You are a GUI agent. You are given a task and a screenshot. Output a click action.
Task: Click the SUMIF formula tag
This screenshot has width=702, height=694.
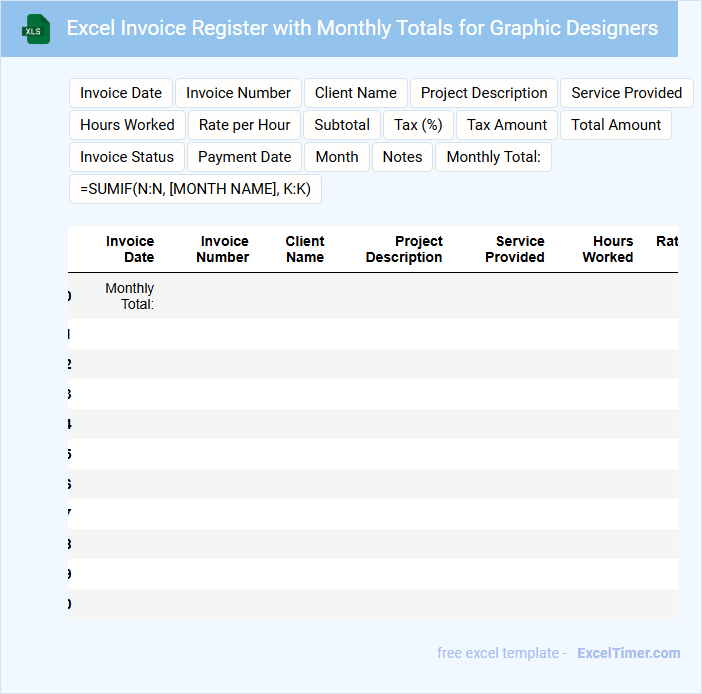pos(195,189)
